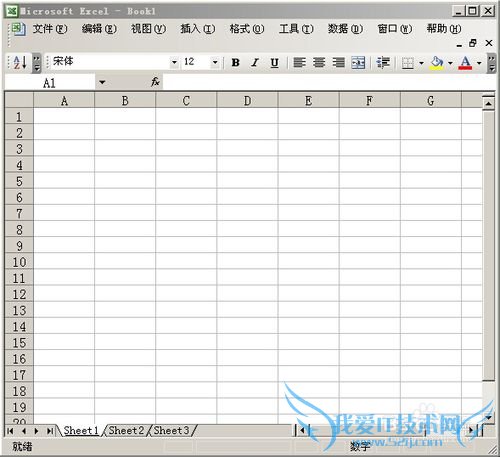Align text left

coord(299,62)
